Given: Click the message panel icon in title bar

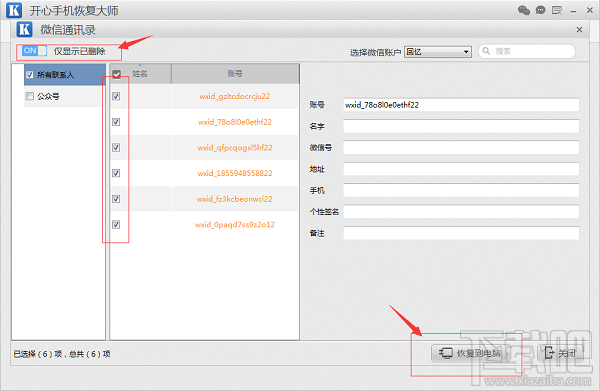Looking at the screenshot, I should tap(557, 10).
